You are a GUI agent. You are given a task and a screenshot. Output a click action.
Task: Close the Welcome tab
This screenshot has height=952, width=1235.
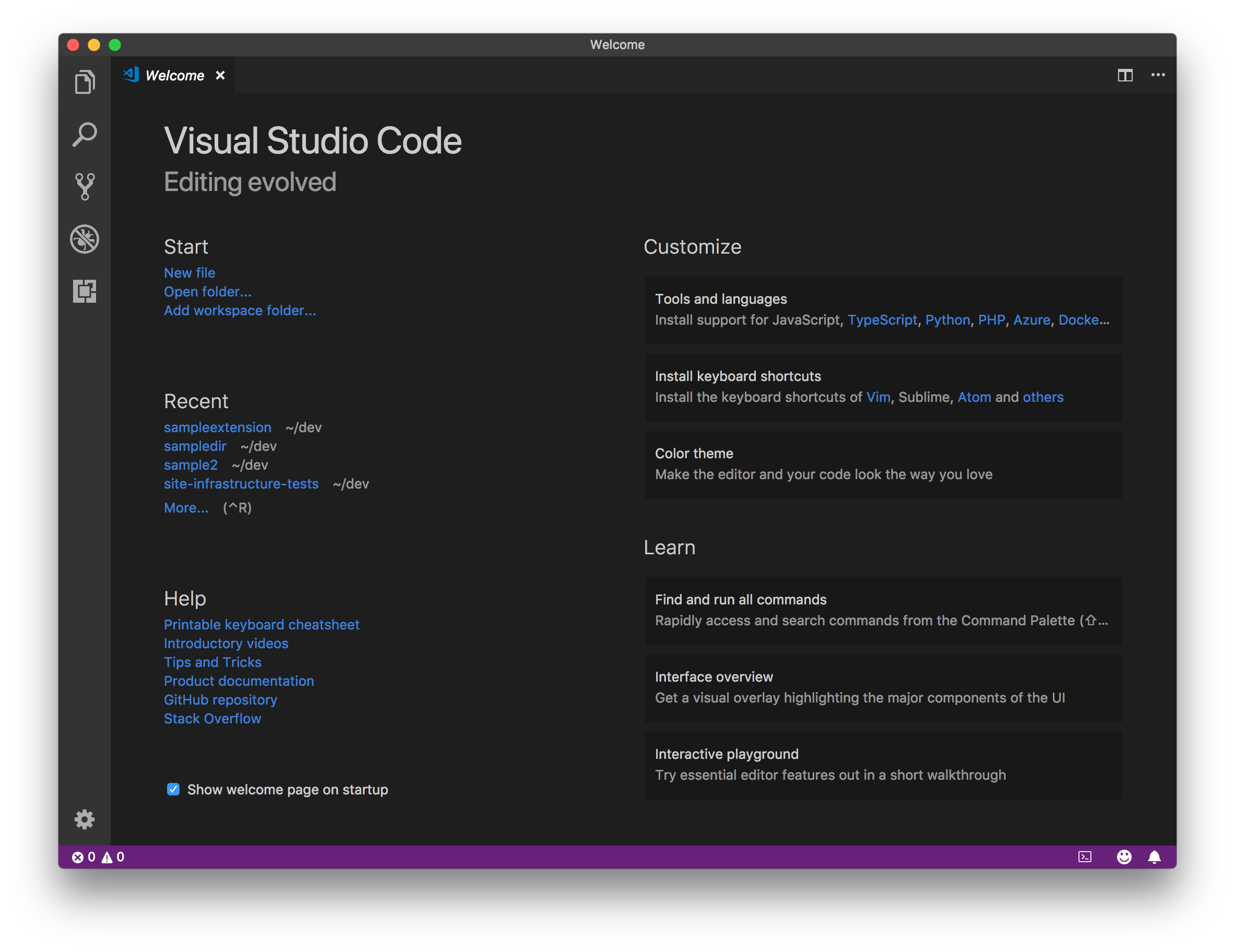220,76
